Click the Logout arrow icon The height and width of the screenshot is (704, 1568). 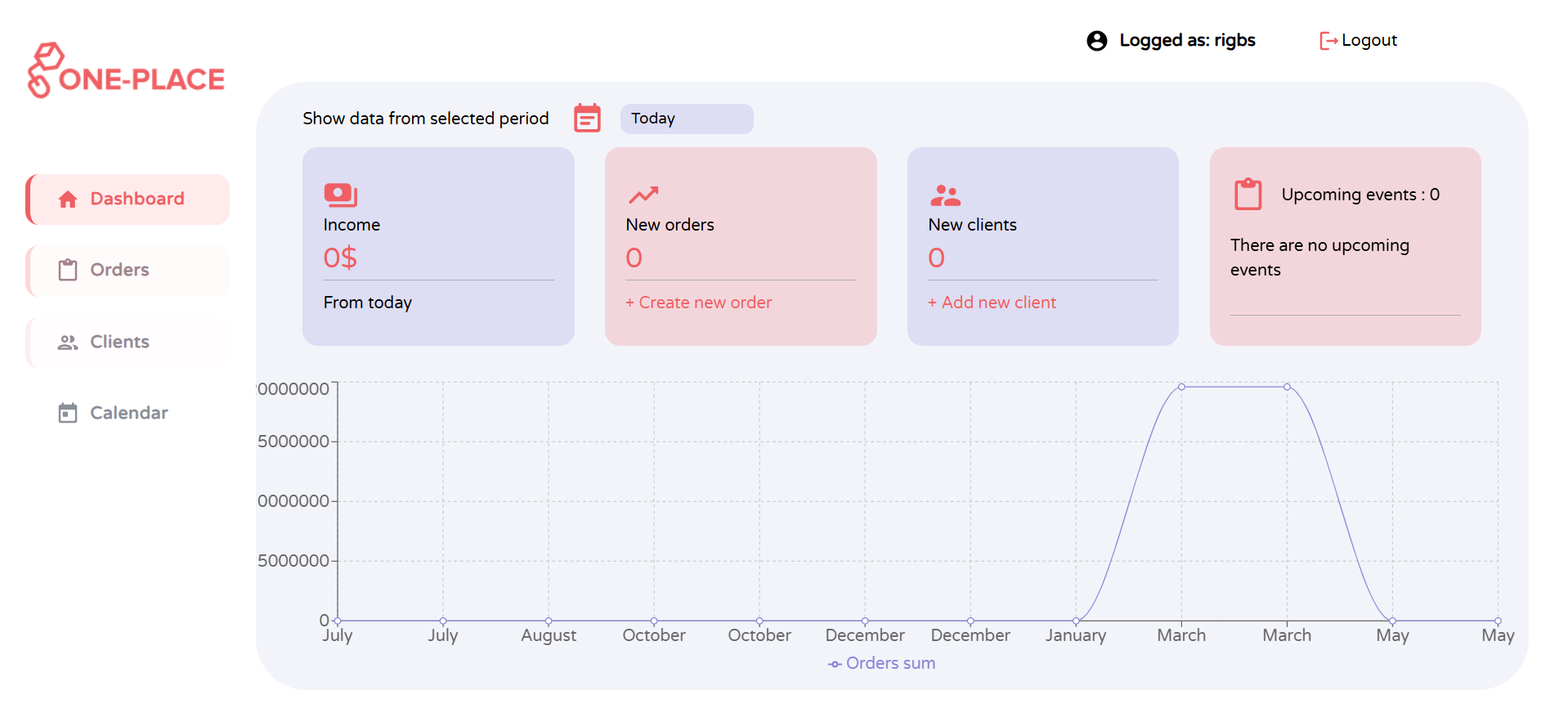click(1328, 41)
